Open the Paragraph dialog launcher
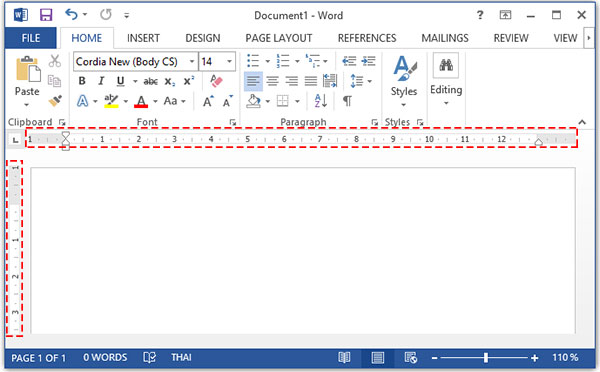This screenshot has width=600, height=372. (x=374, y=122)
